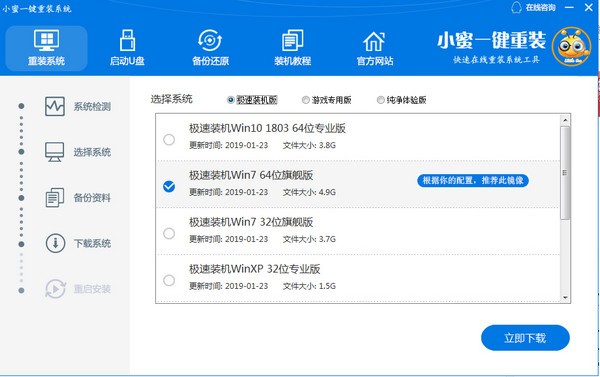Image resolution: width=600 pixels, height=377 pixels.
Task: Click the 选择系统 monitor step icon
Action: 55,152
